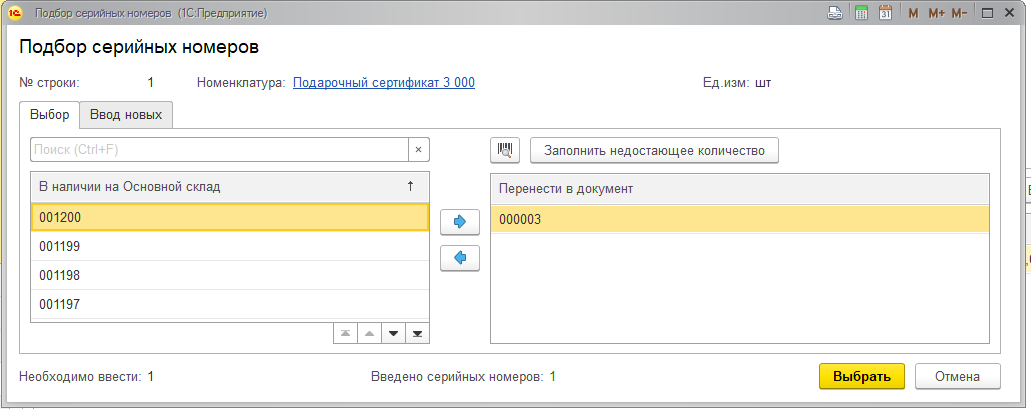This screenshot has width=1031, height=409.
Task: Open the calendar icon in title bar
Action: (x=886, y=13)
